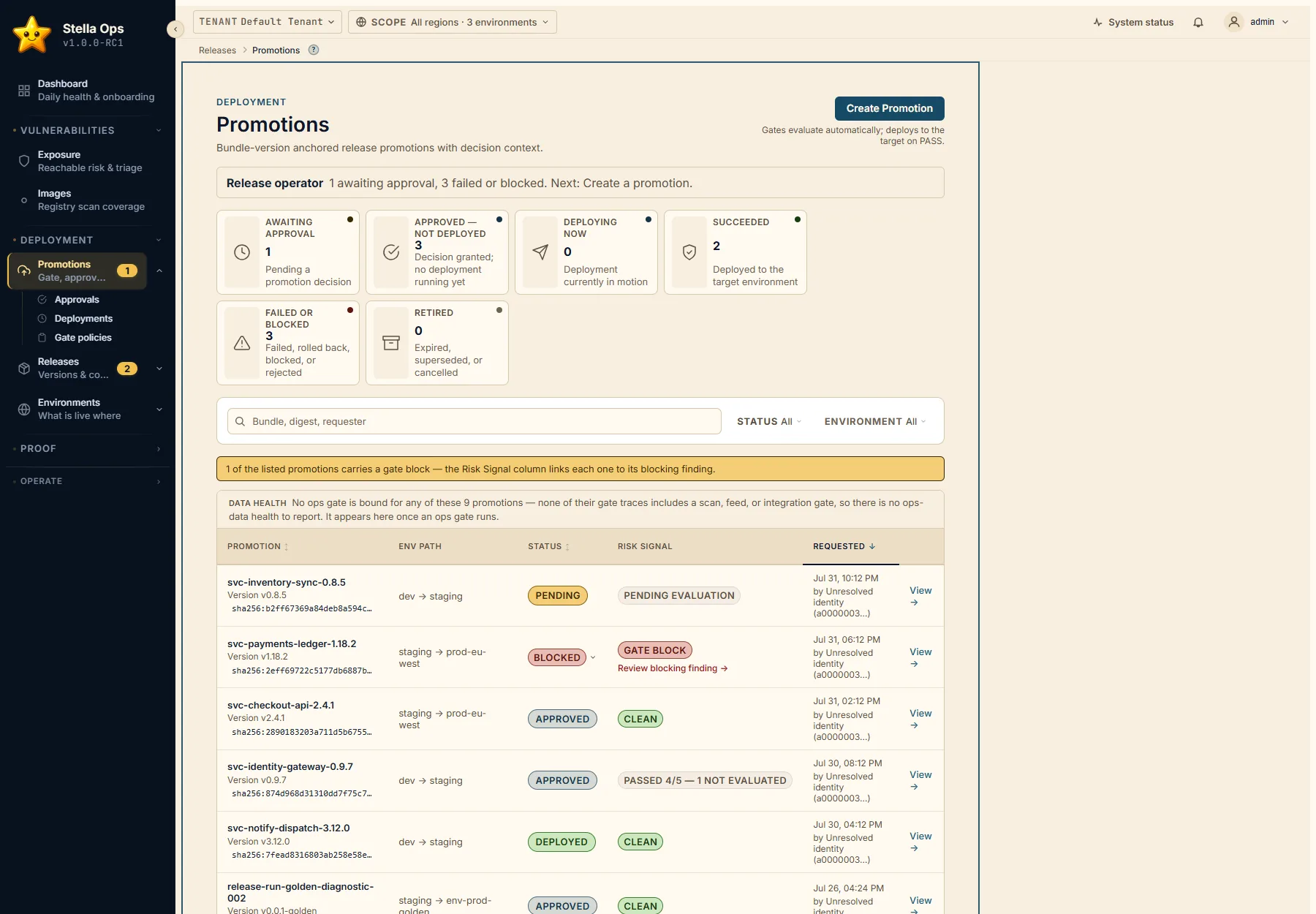Click the Images circle icon in sidebar
The width and height of the screenshot is (1316, 914).
click(x=24, y=200)
